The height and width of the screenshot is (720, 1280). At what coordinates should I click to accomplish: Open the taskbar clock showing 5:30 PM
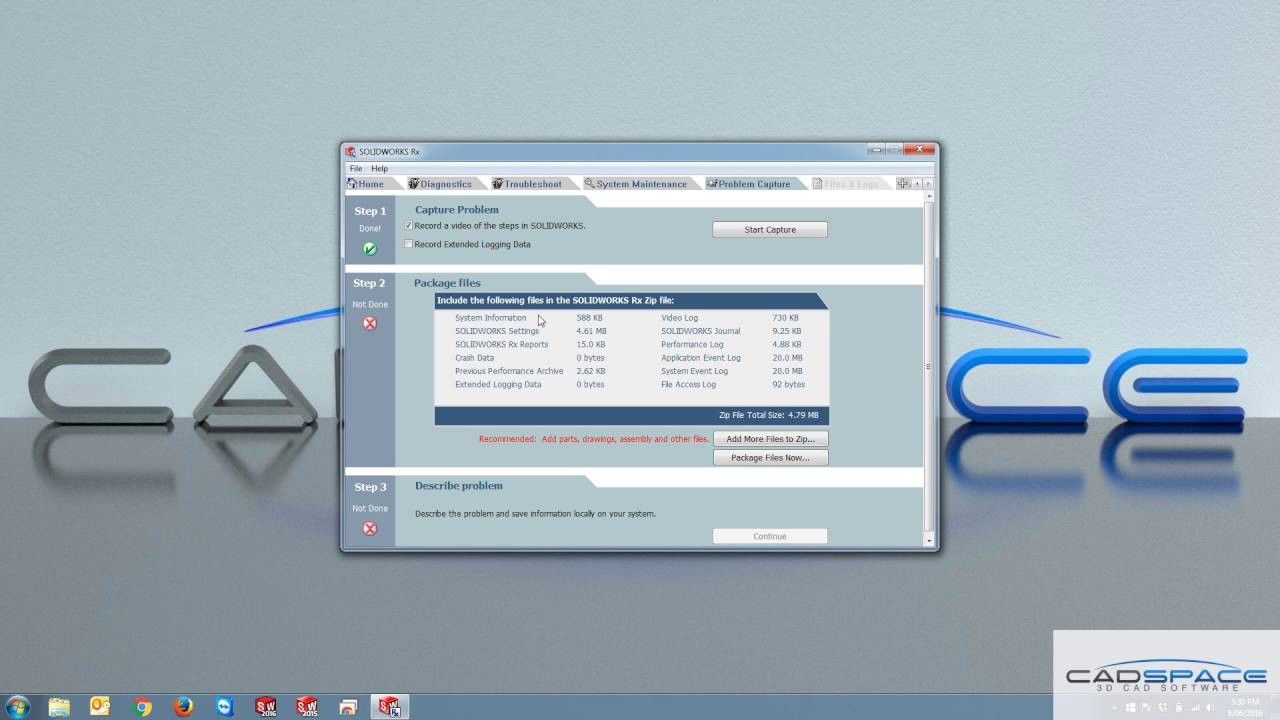click(x=1244, y=707)
